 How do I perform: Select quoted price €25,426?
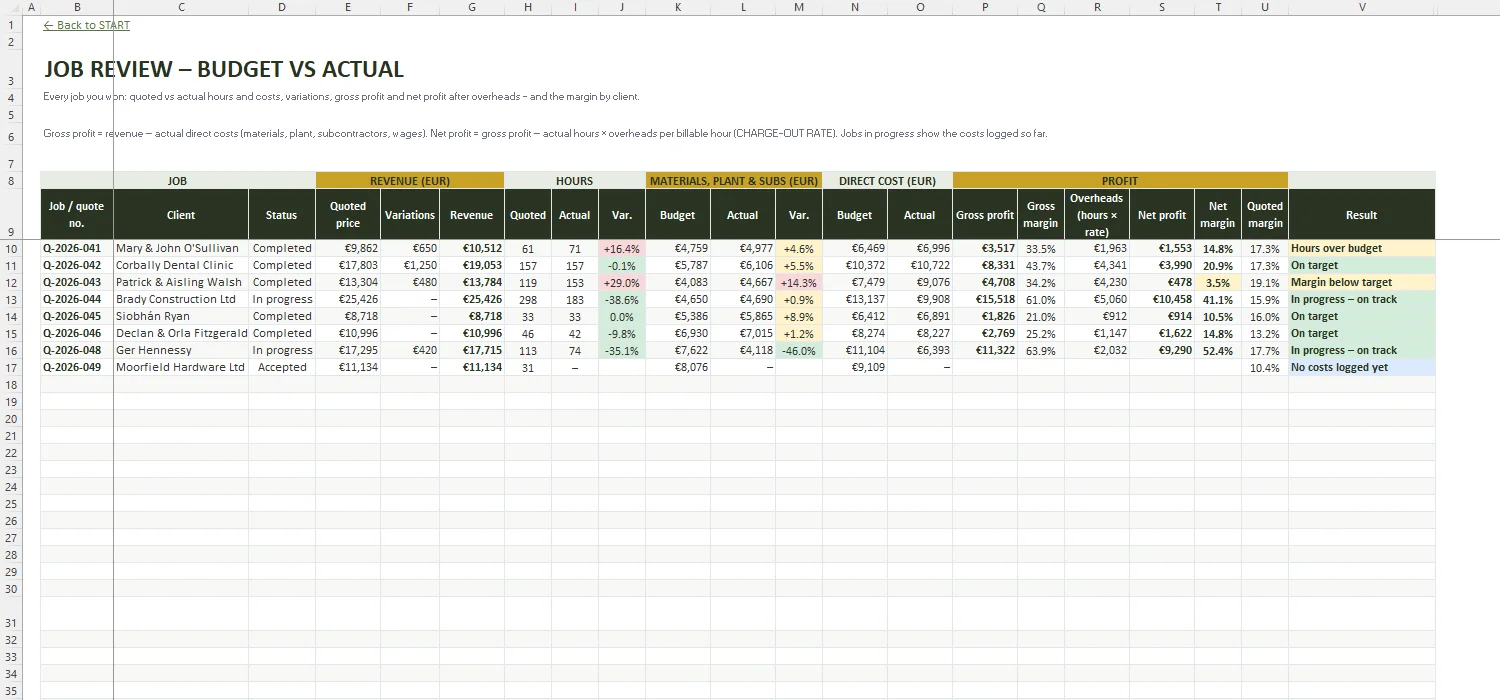click(348, 299)
